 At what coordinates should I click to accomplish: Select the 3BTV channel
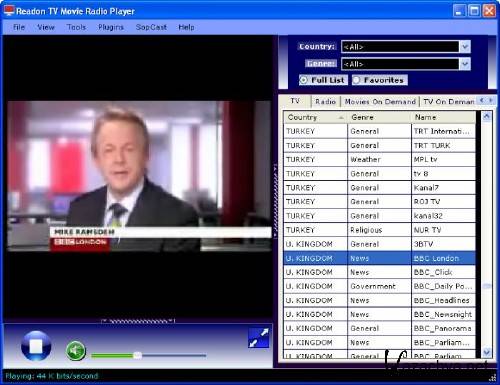(x=379, y=244)
